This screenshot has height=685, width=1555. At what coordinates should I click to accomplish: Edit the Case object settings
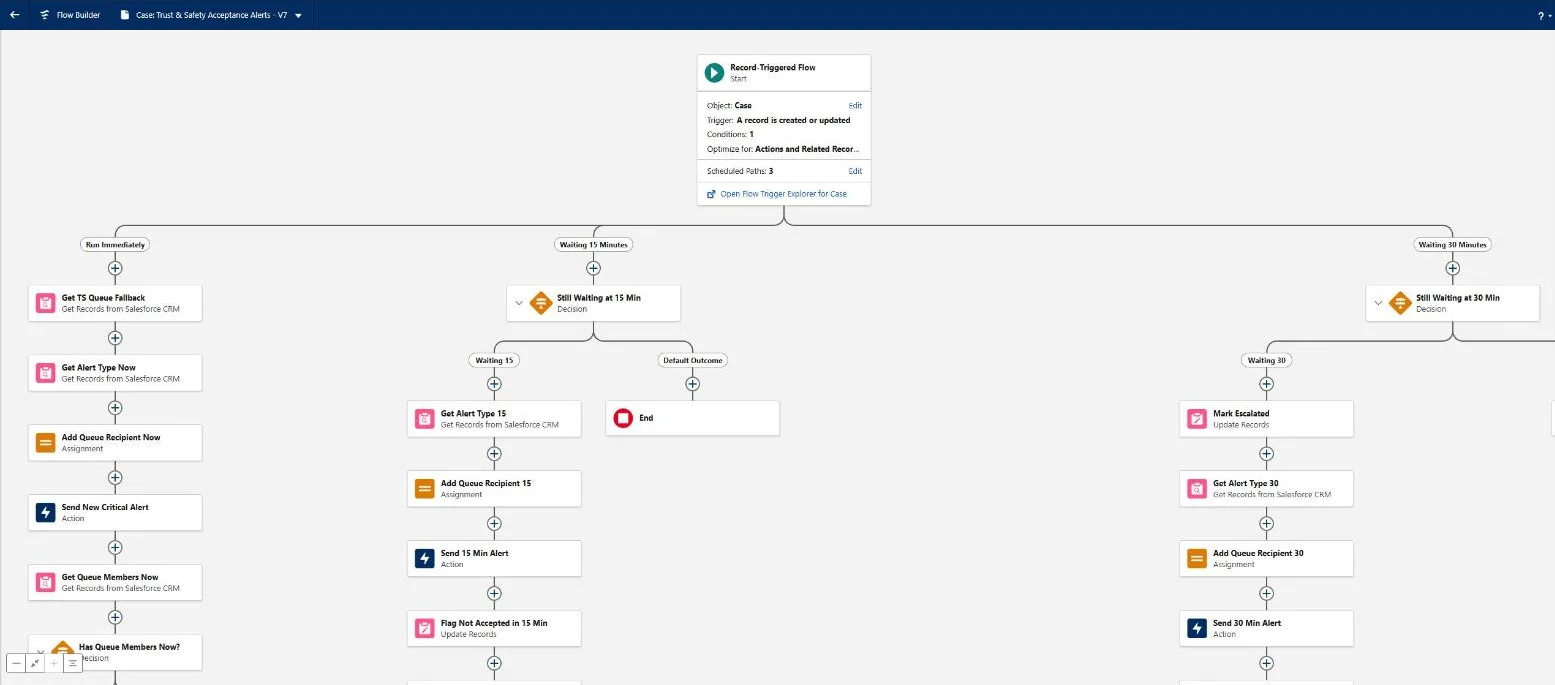point(855,105)
